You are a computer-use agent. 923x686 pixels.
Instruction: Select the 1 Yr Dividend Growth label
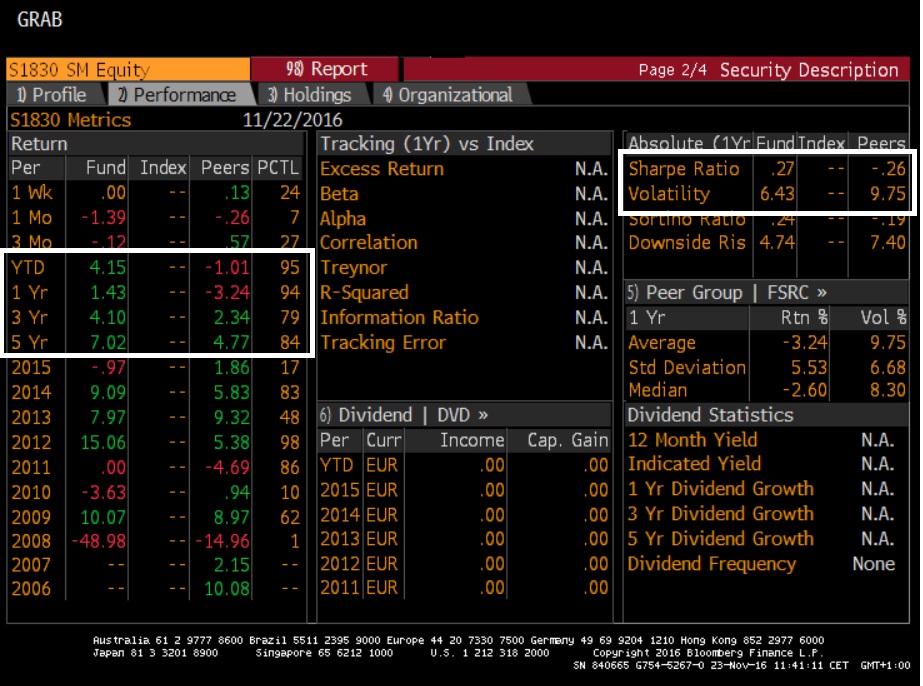[721, 489]
